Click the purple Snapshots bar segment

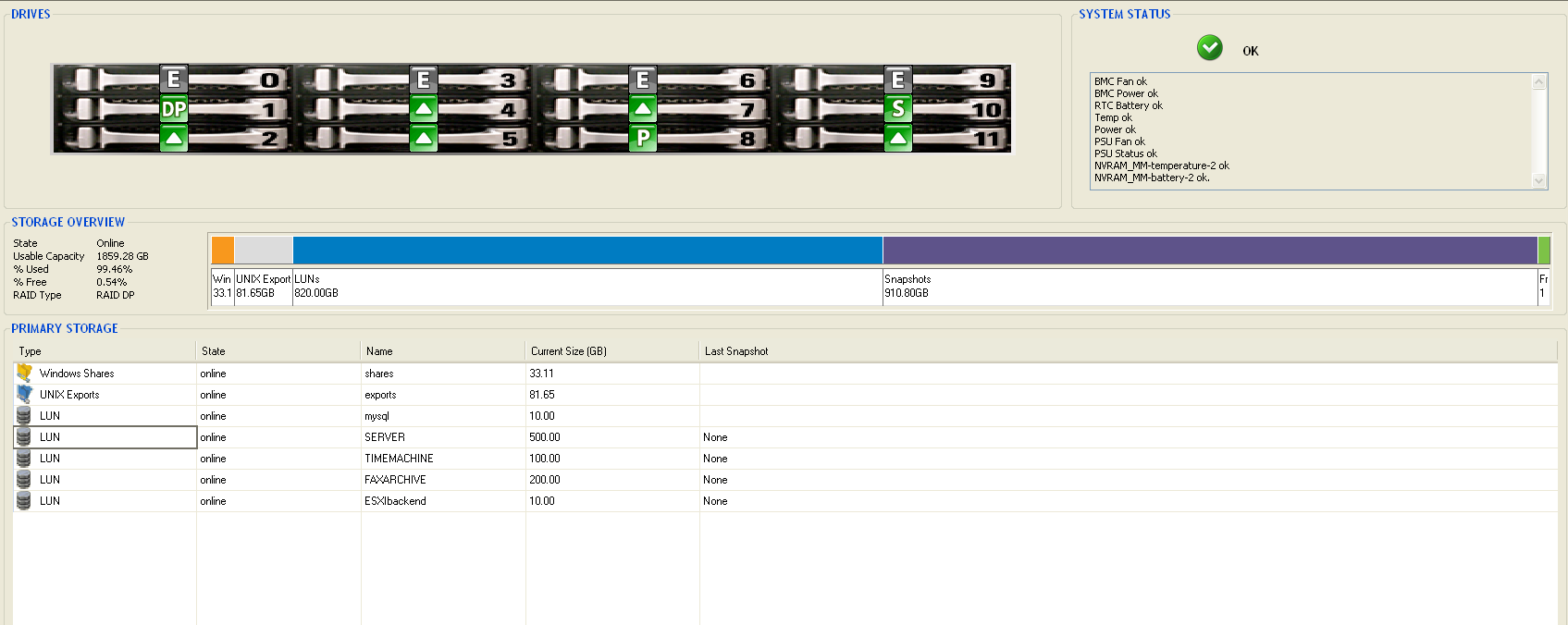1209,251
